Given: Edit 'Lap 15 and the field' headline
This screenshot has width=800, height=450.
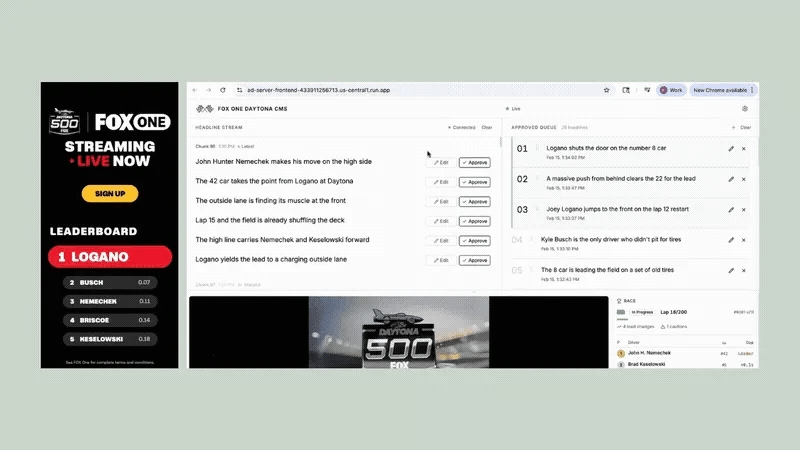Looking at the screenshot, I should (x=441, y=221).
